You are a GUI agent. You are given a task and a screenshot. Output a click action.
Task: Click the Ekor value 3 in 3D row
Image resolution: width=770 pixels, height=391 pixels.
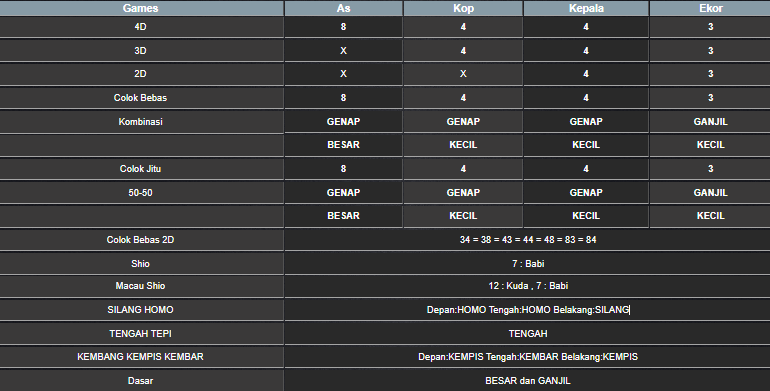(710, 51)
